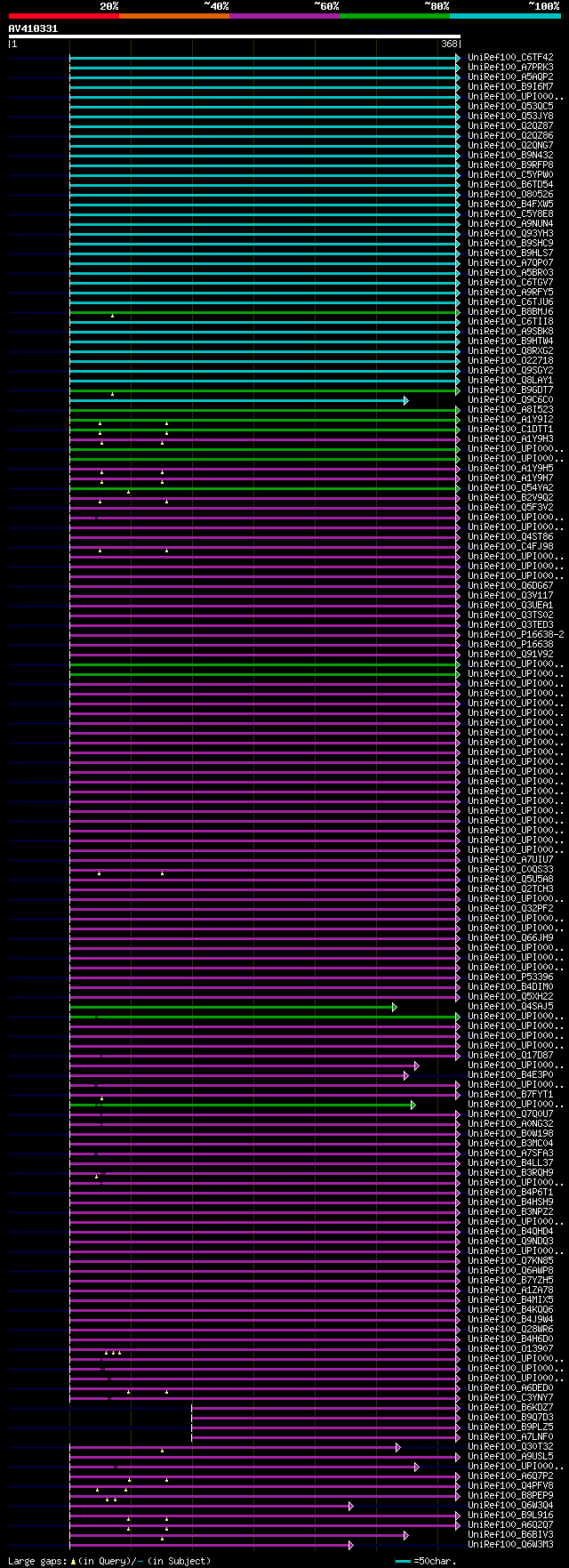
Task: Click the green arrowhead of the B8BMJ6 alignment
Action: tap(458, 312)
